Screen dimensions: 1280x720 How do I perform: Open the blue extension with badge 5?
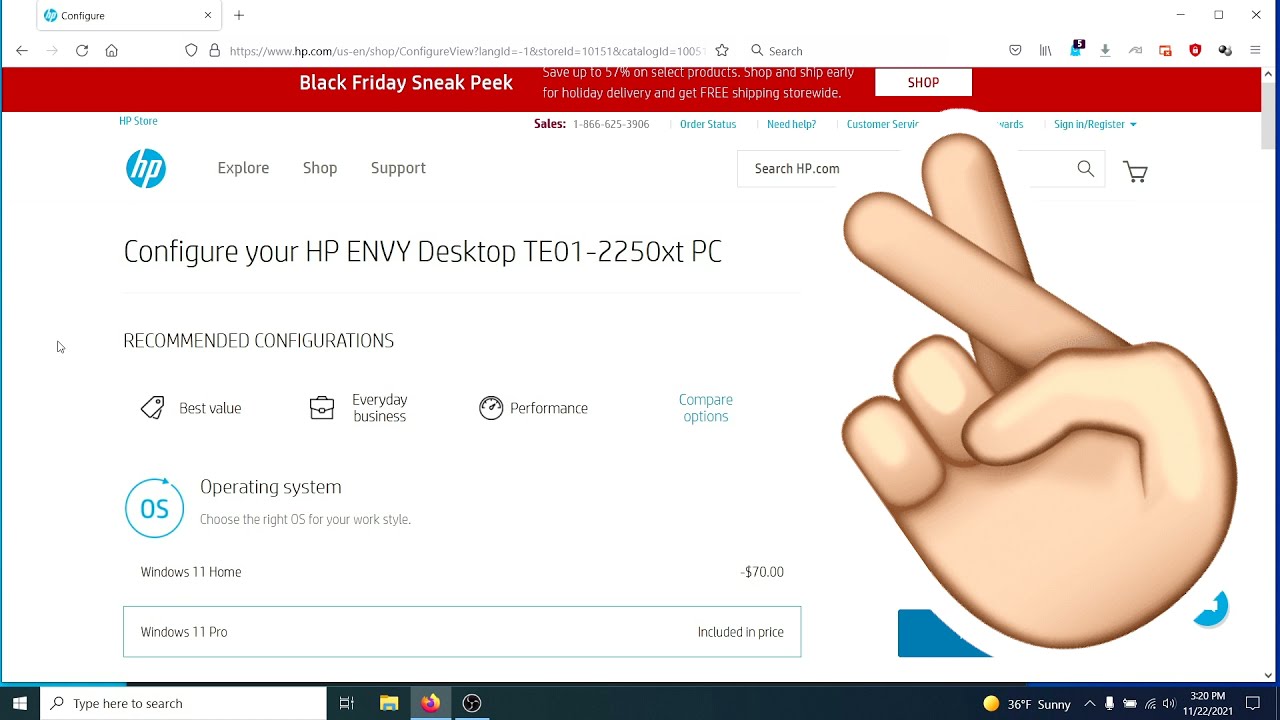click(x=1076, y=49)
